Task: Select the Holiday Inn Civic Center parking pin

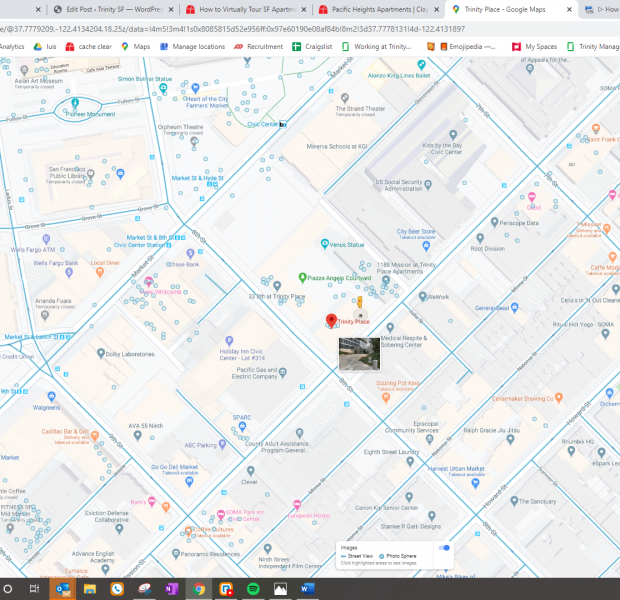Action: coord(229,341)
